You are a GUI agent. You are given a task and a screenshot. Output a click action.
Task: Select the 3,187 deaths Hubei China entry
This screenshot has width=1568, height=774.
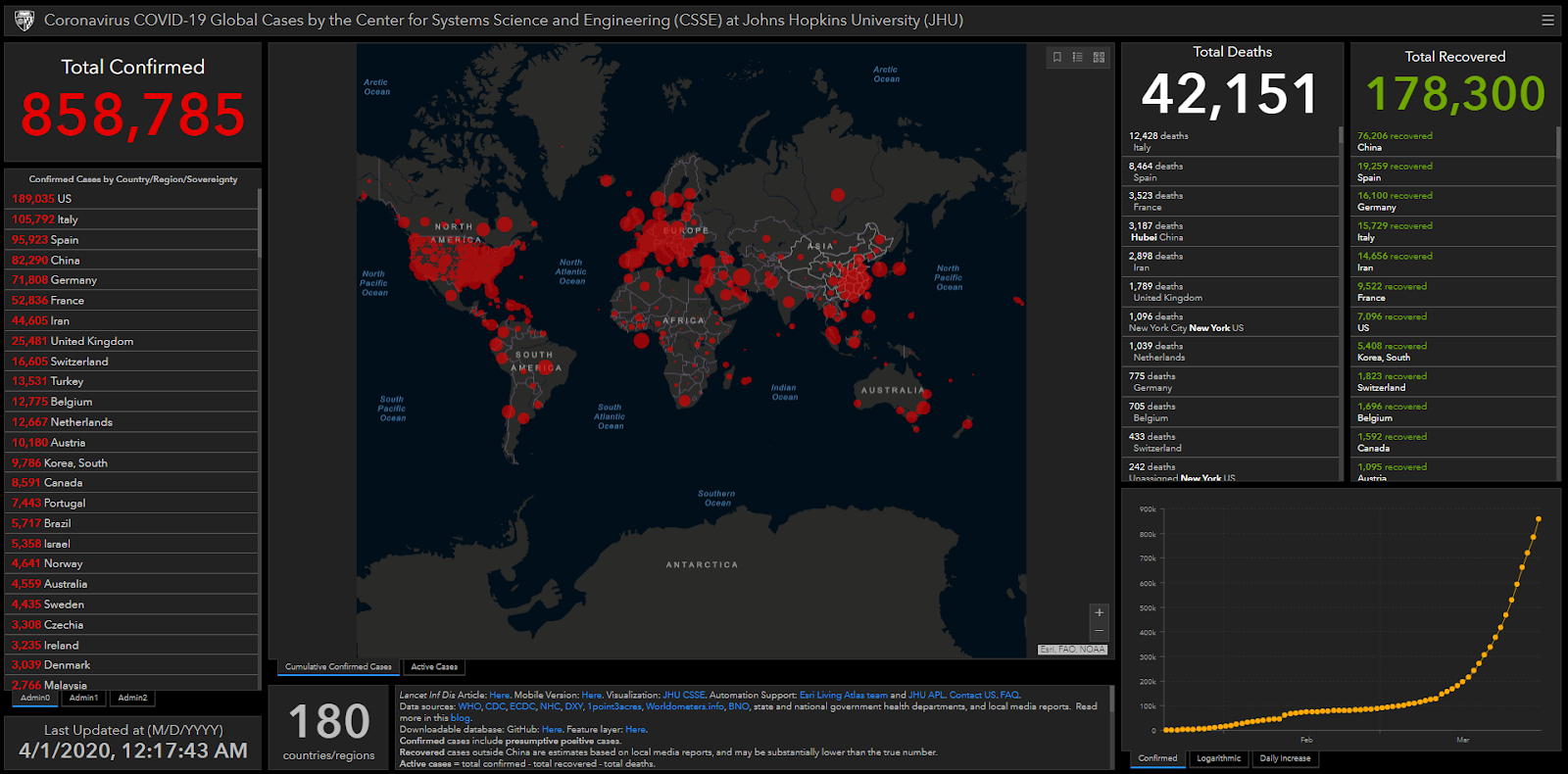pos(1230,231)
